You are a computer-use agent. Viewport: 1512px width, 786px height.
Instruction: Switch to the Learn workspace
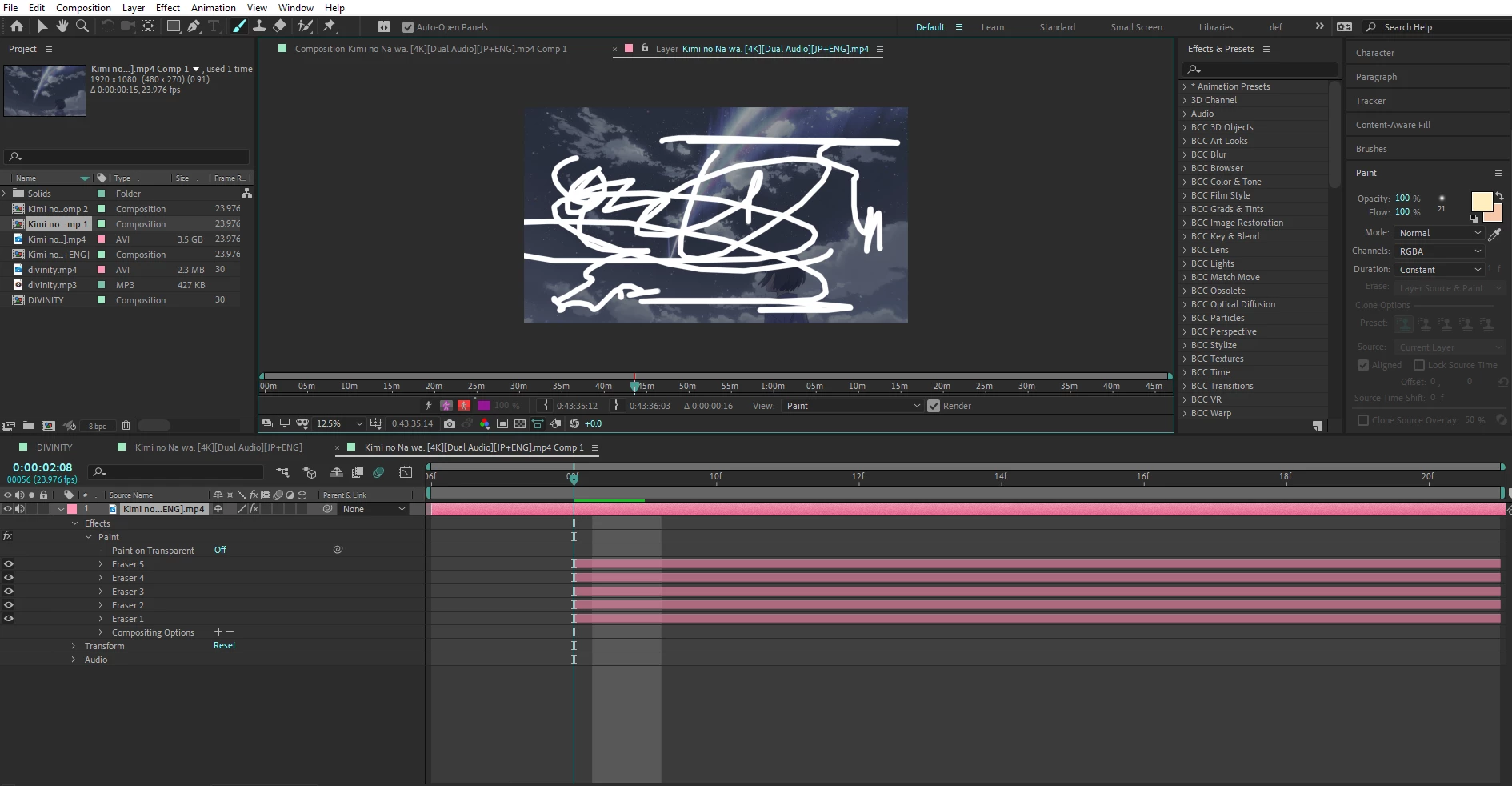[992, 27]
